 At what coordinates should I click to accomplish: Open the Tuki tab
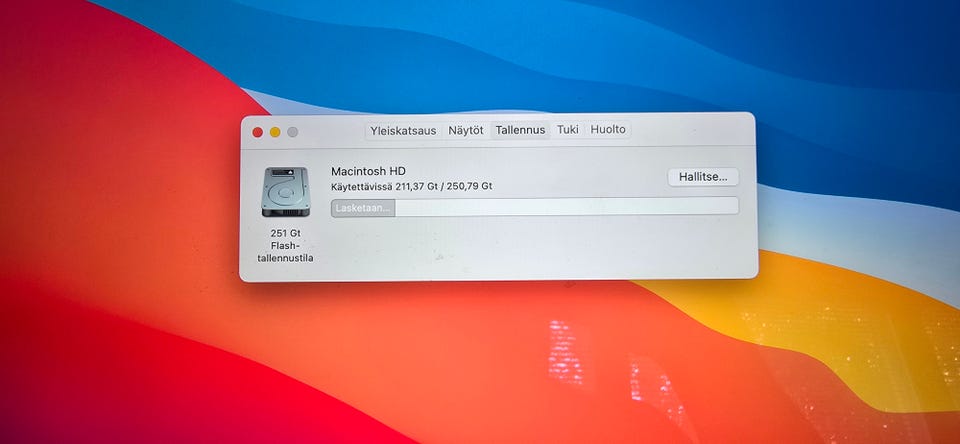pyautogui.click(x=568, y=130)
